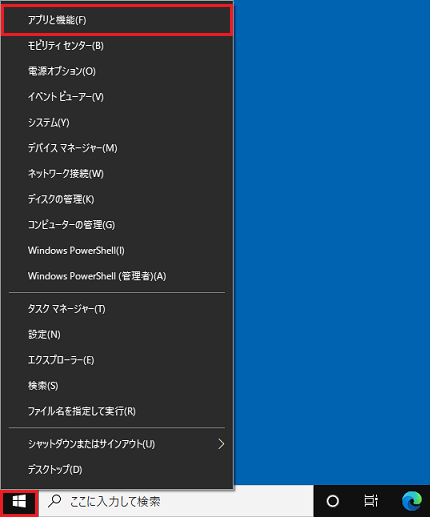The width and height of the screenshot is (430, 517).
Task: Open Cortana circle icon on taskbar
Action: click(333, 501)
